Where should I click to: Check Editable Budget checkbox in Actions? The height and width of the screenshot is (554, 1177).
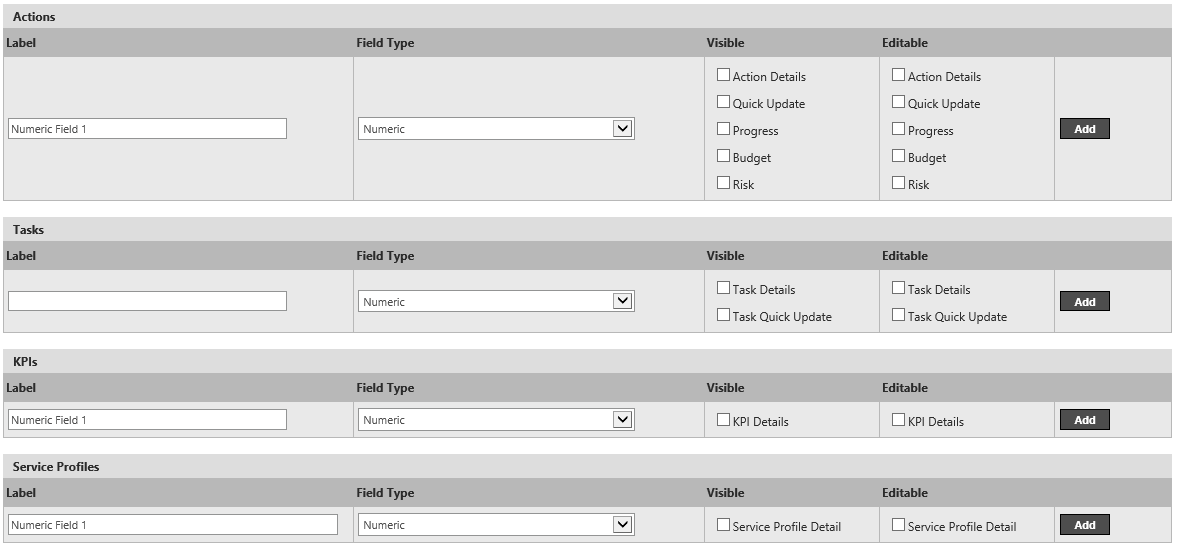[x=898, y=156]
